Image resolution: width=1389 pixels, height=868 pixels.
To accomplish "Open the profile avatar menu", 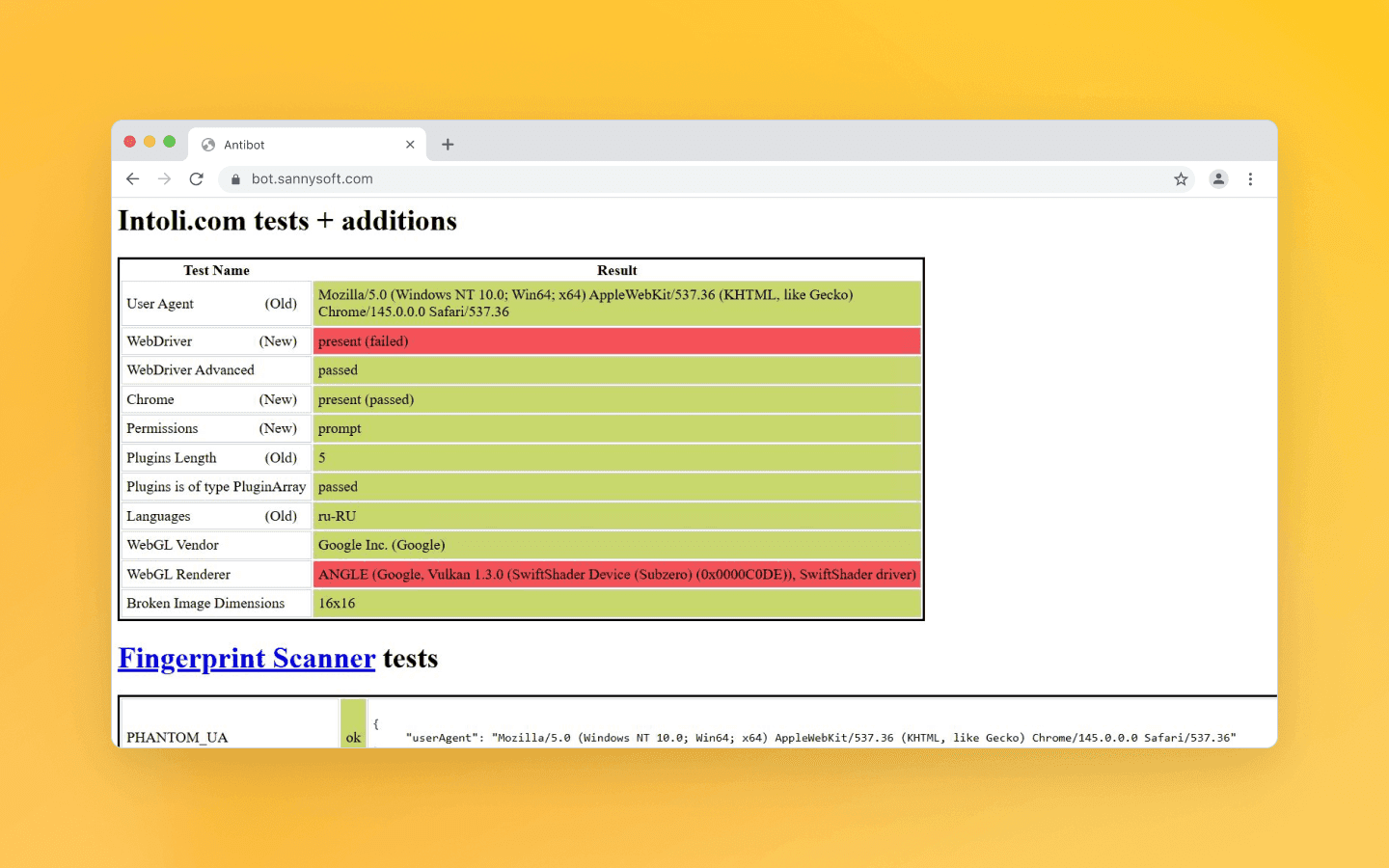I will click(1219, 179).
